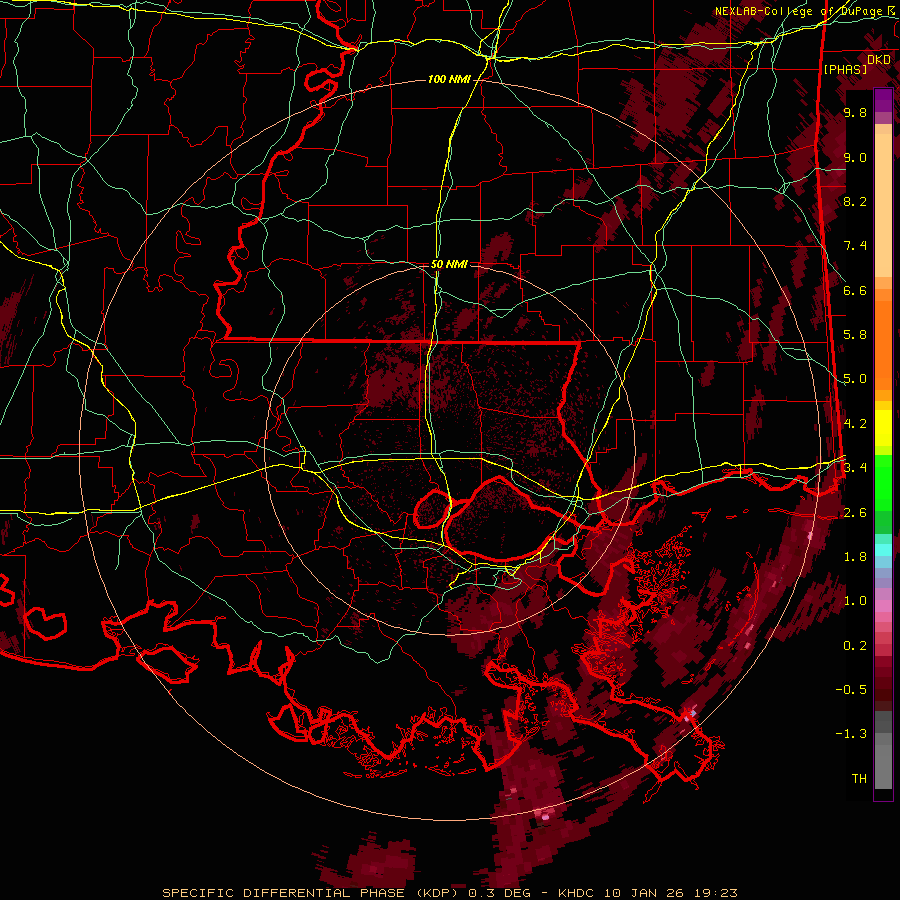Click the 4.2 scale value
The image size is (900, 900).
click(855, 424)
